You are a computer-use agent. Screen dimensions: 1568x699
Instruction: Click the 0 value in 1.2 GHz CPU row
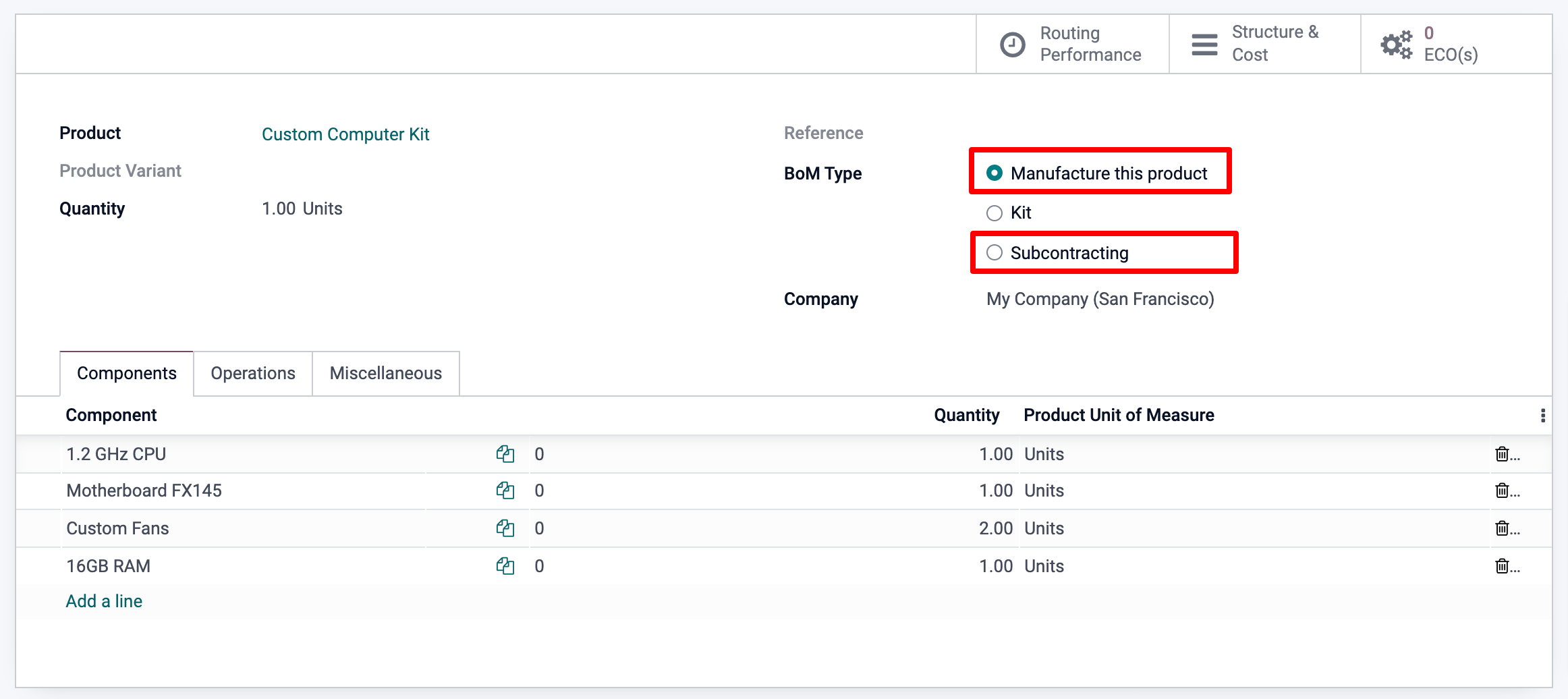[539, 454]
